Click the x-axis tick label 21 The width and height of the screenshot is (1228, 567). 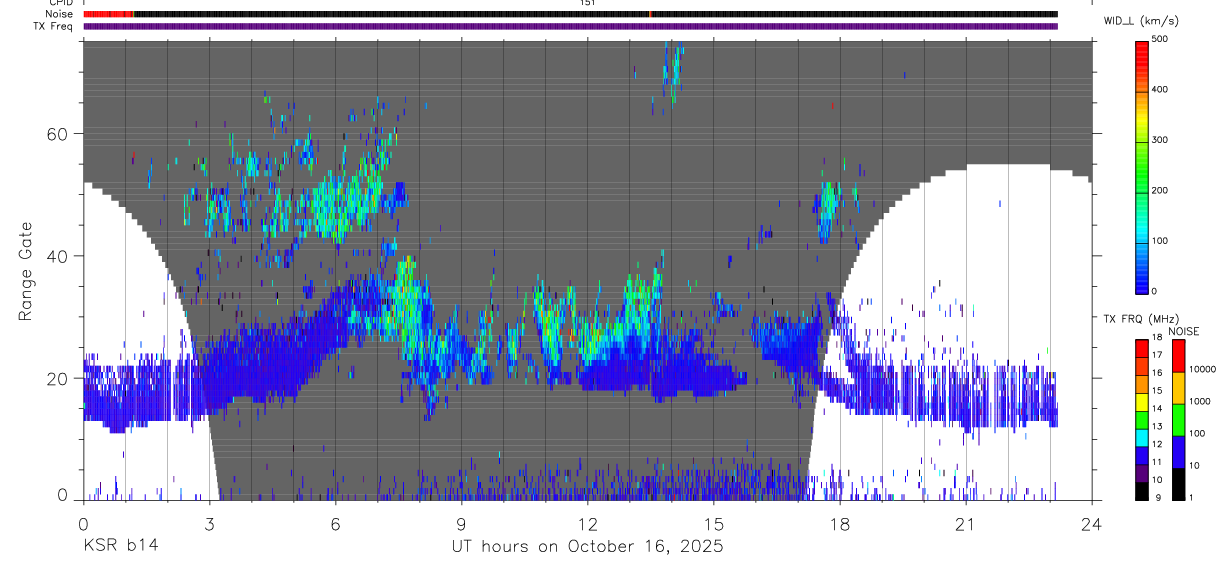pos(965,523)
